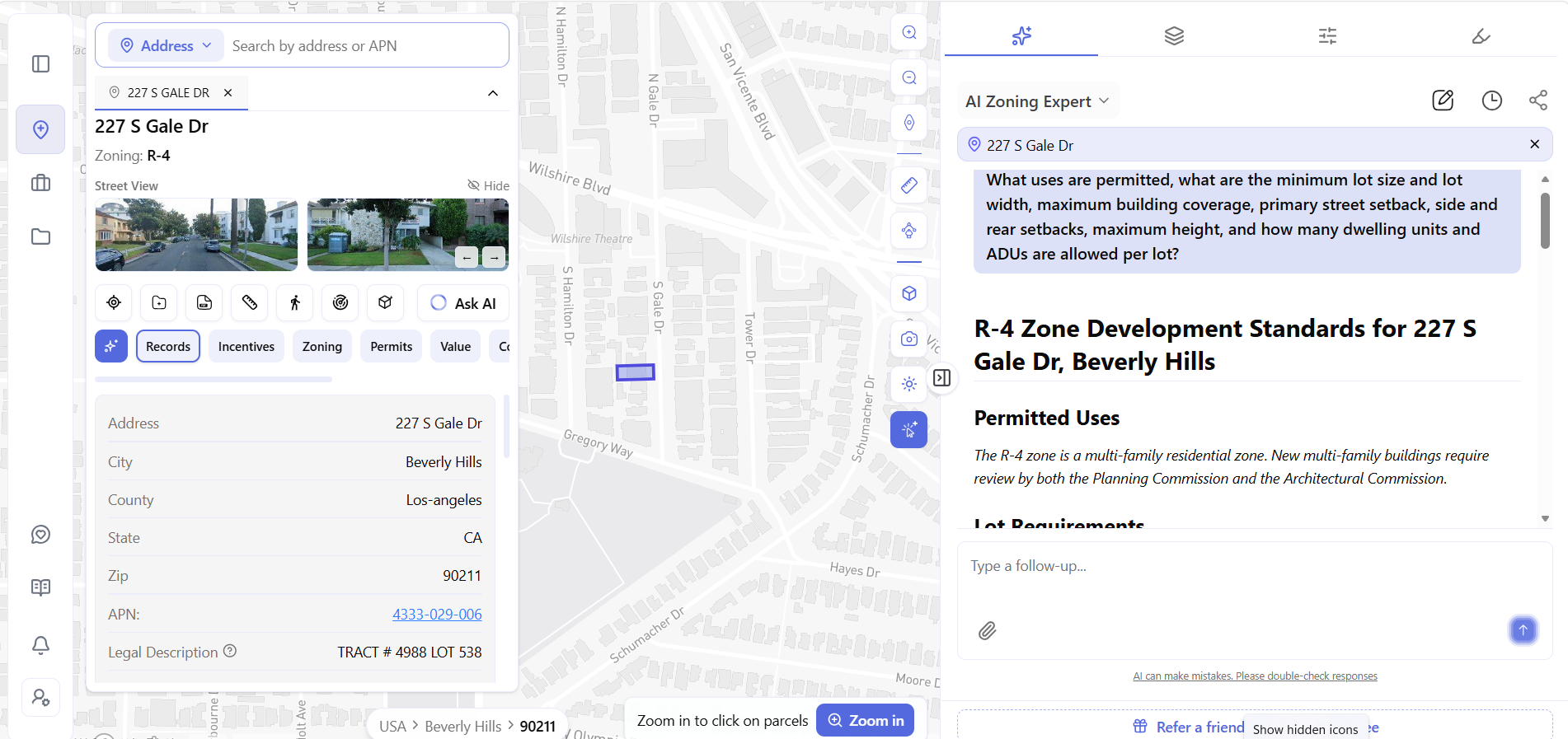Select the Records tab
This screenshot has width=1568, height=739.
[168, 347]
